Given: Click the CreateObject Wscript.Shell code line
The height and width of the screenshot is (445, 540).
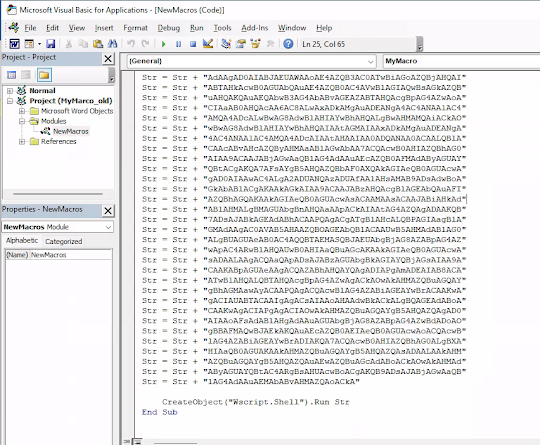Looking at the screenshot, I should pos(256,402).
